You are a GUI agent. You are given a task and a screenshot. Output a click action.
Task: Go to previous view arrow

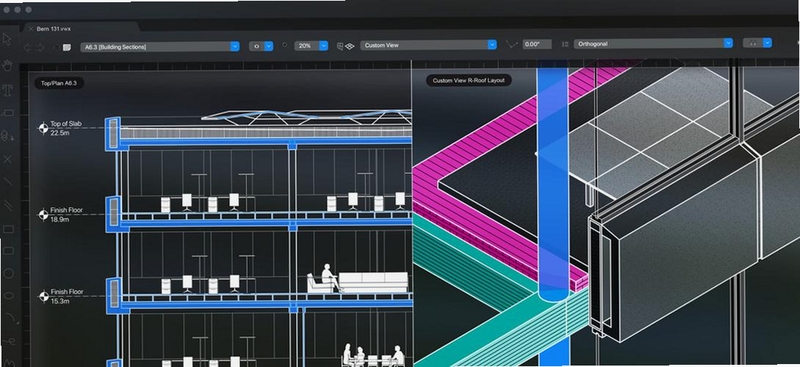click(x=27, y=47)
